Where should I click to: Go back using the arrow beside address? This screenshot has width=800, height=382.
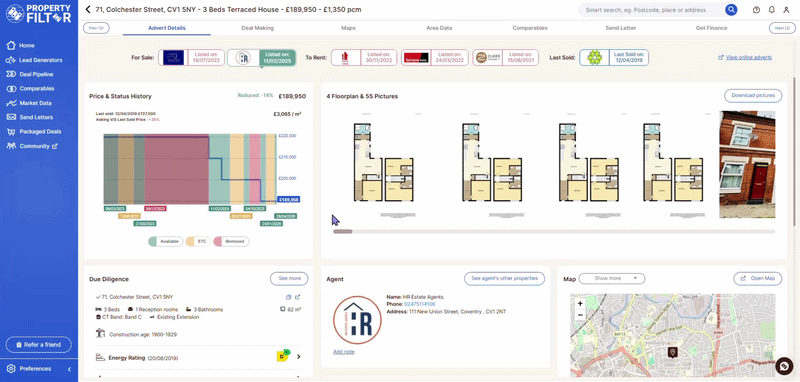88,9
